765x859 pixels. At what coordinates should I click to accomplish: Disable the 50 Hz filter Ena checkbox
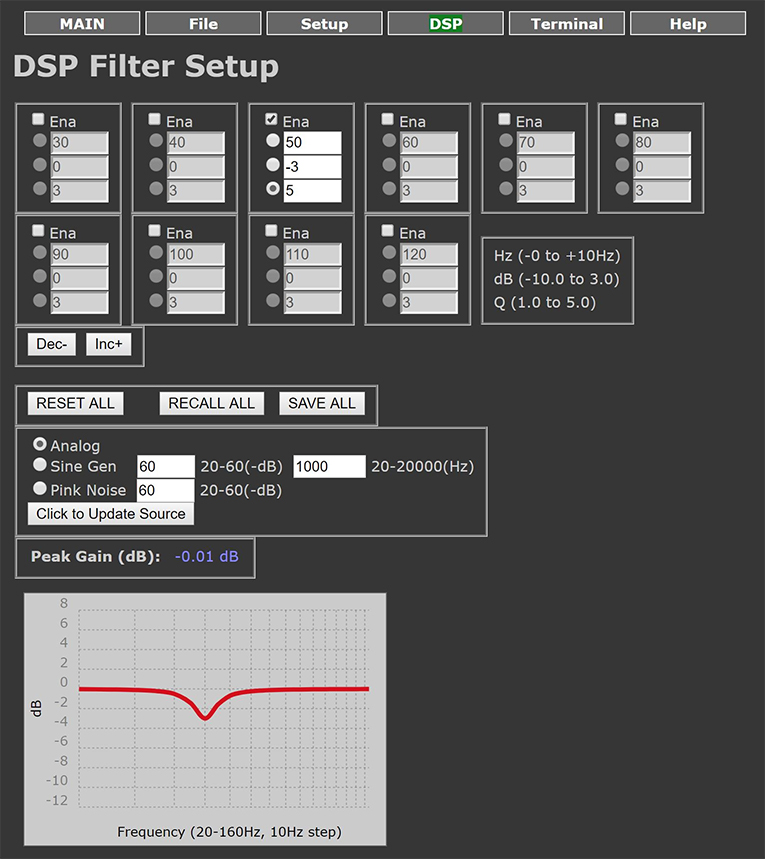coord(272,120)
